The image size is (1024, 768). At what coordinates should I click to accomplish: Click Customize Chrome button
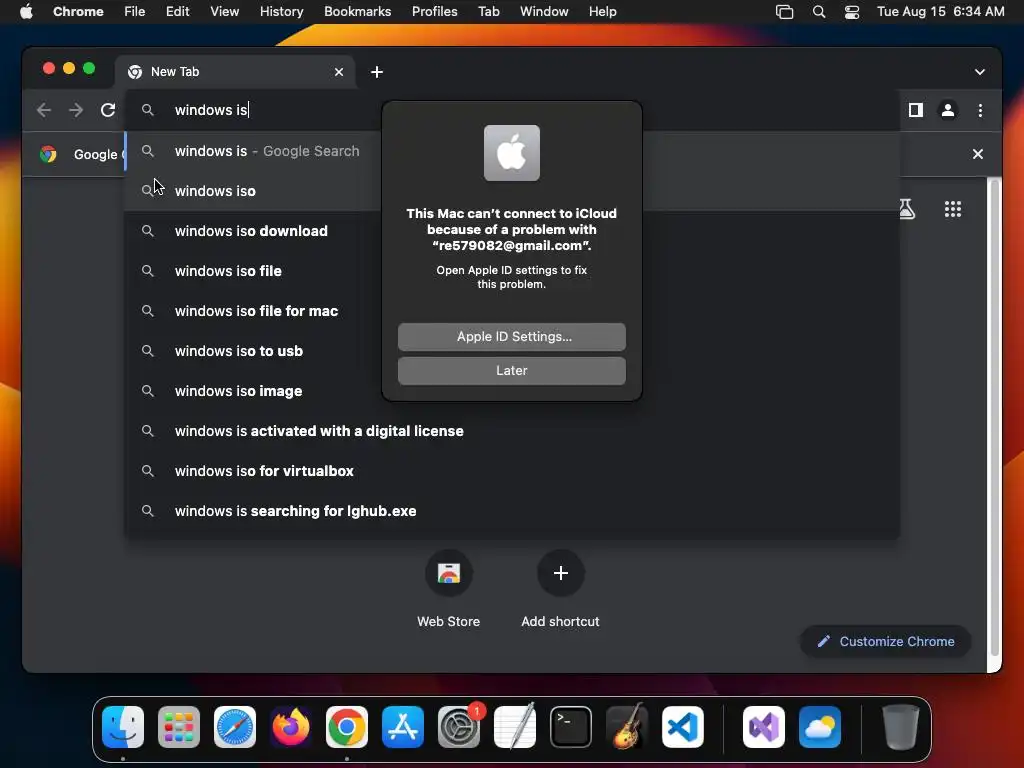[886, 641]
